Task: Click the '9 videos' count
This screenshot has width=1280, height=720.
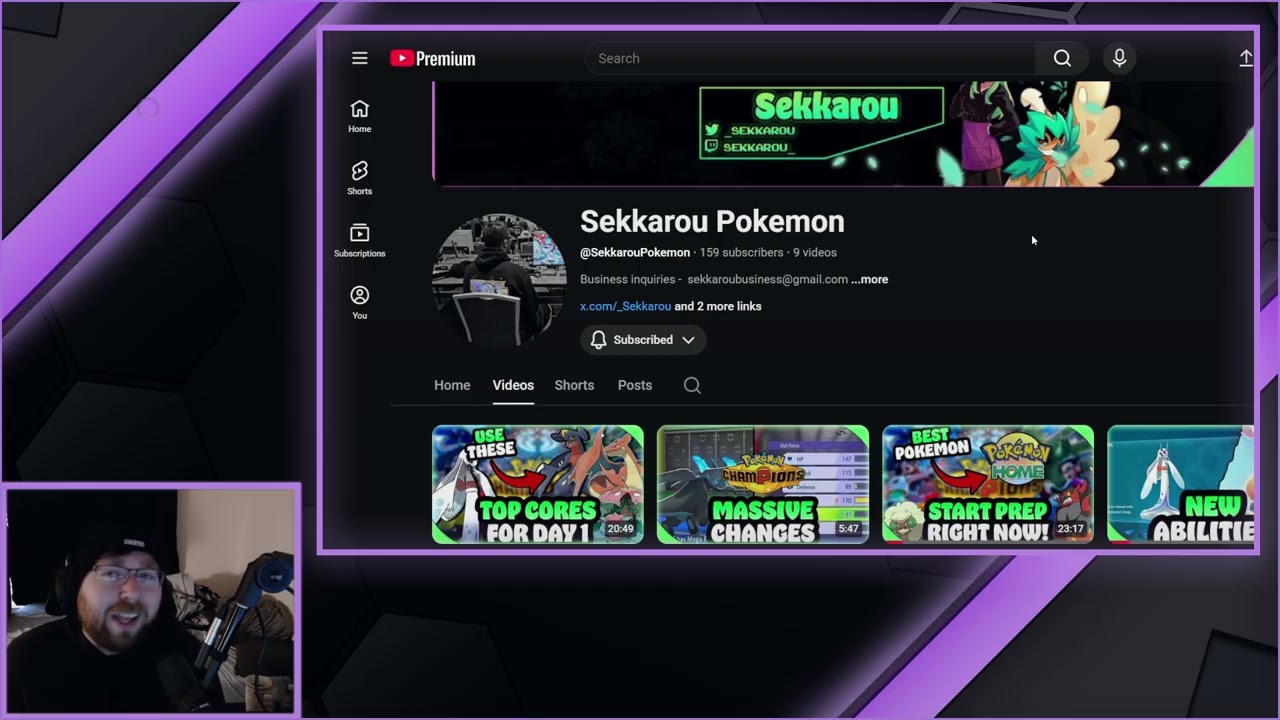Action: click(x=815, y=252)
